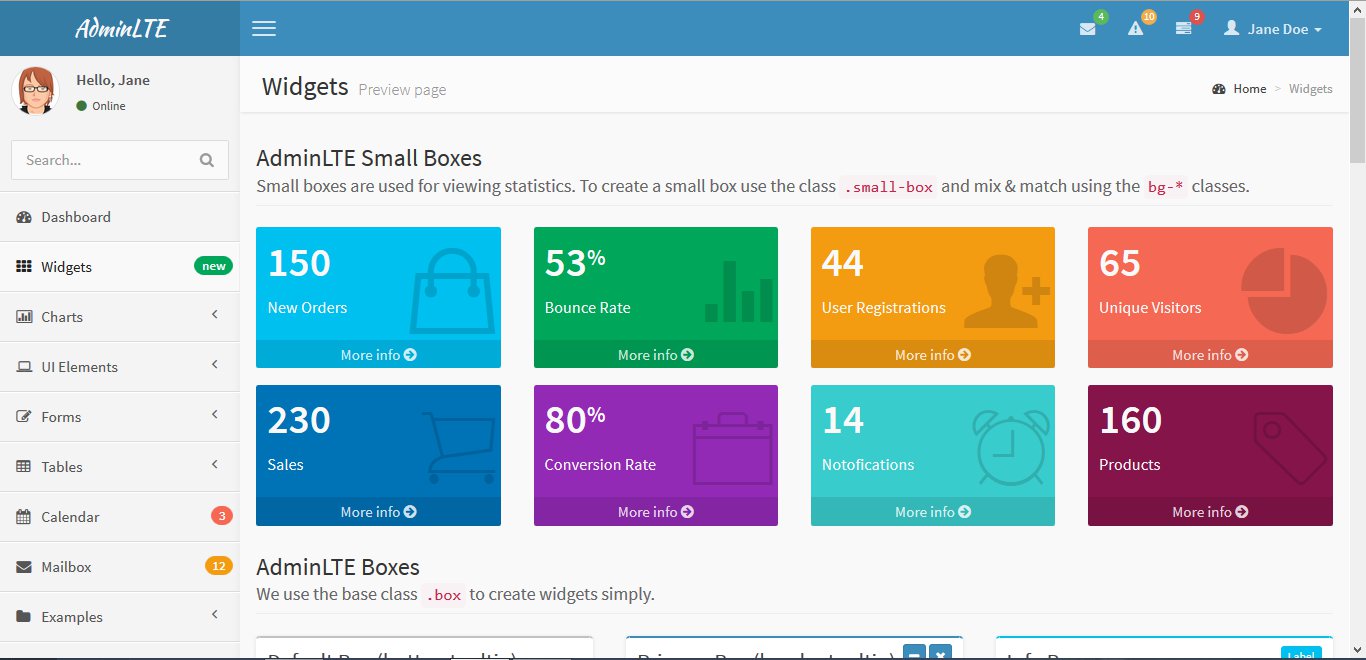
Task: Click the Online status indicator
Action: tap(101, 106)
